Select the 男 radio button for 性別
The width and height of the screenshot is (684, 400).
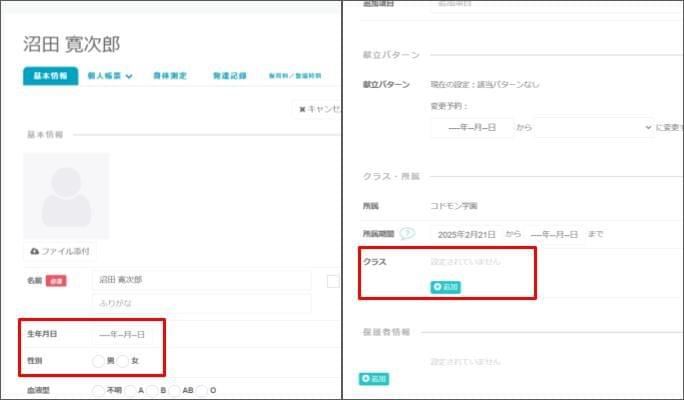(98, 360)
